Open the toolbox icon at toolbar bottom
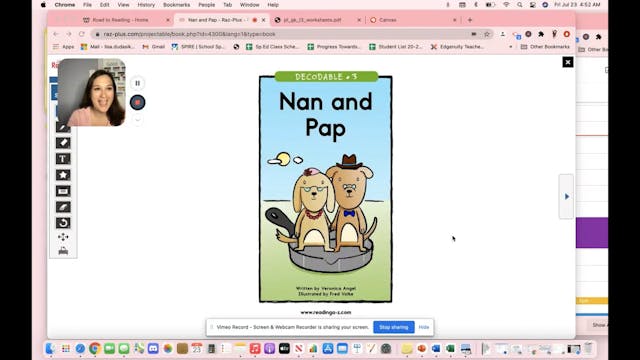640x360 pixels. click(x=63, y=251)
